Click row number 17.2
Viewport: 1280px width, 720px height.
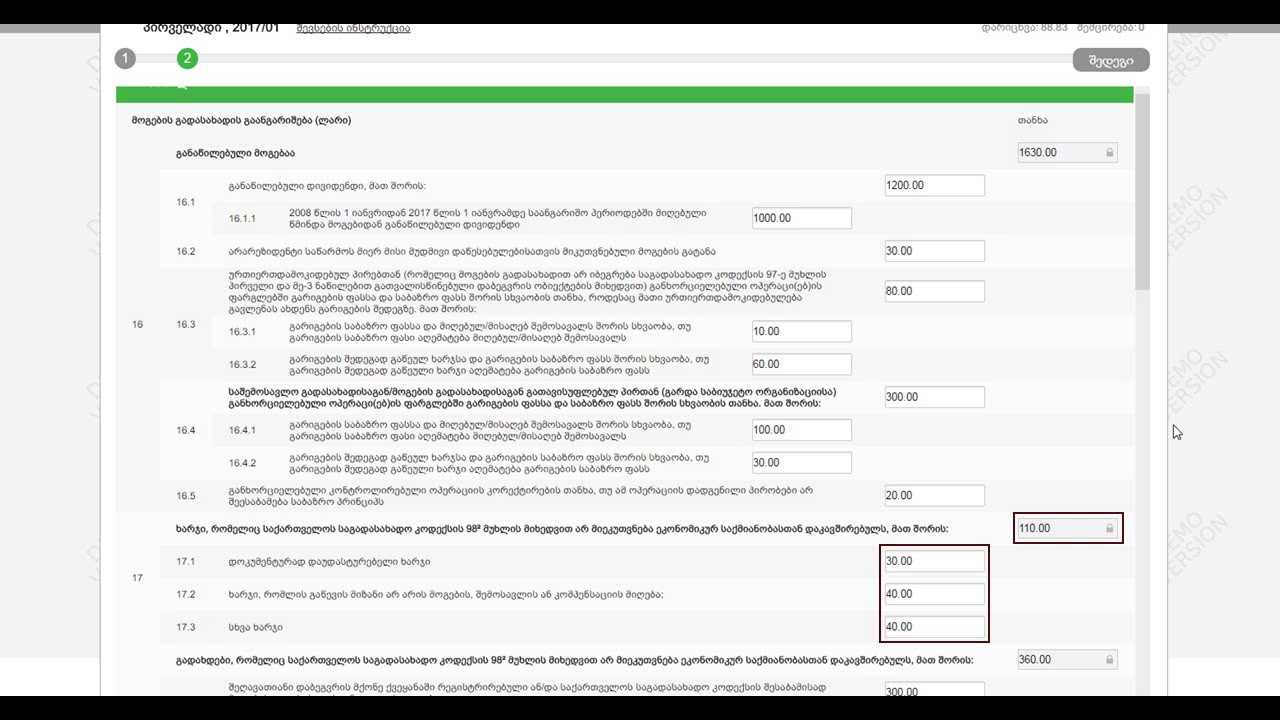point(186,595)
